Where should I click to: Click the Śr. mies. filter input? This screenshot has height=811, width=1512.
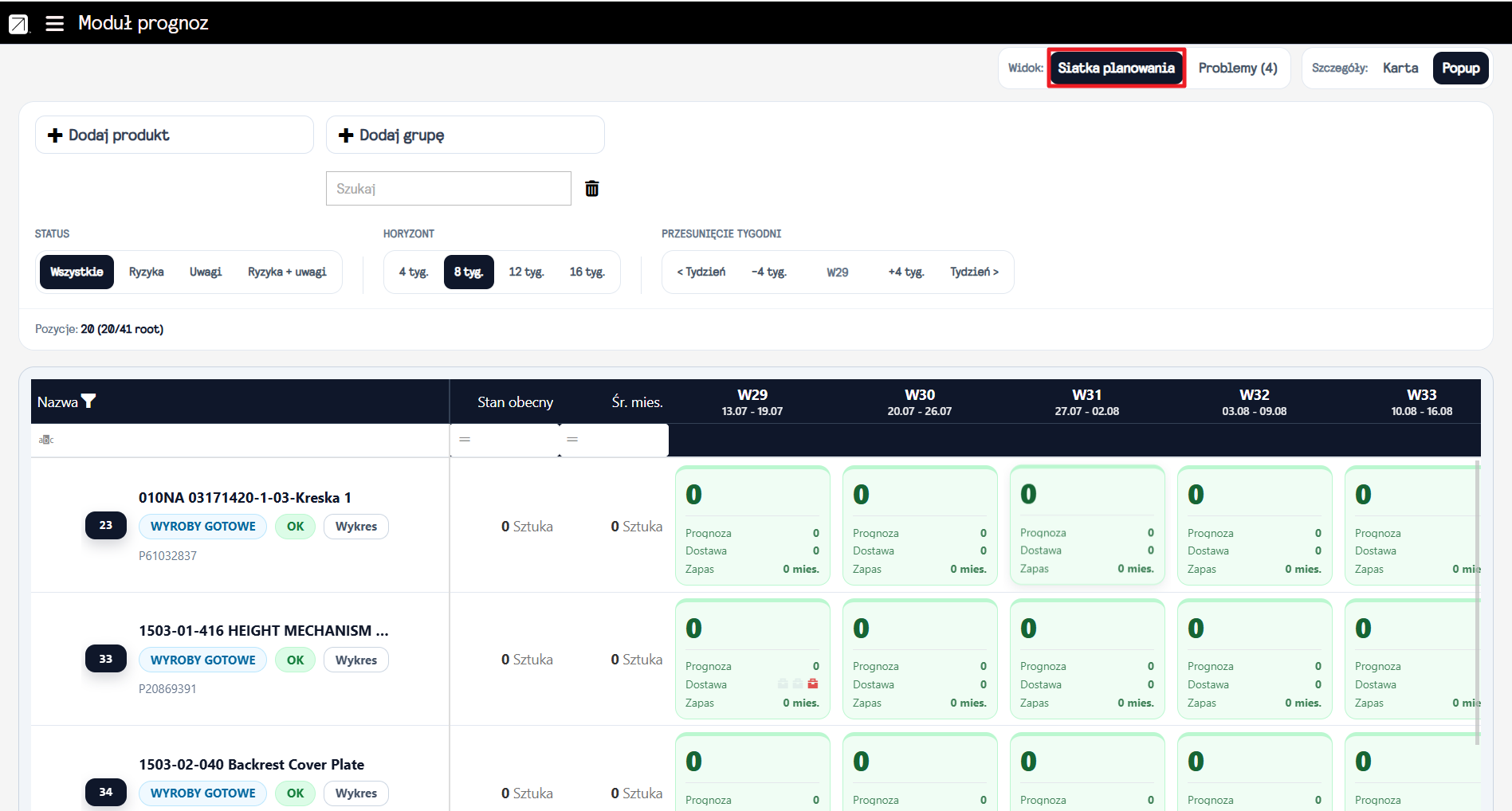point(614,440)
